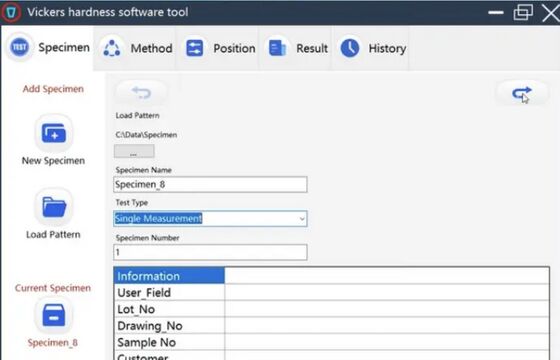560x360 pixels.
Task: Click the Load Pattern sidebar label
Action: point(53,234)
